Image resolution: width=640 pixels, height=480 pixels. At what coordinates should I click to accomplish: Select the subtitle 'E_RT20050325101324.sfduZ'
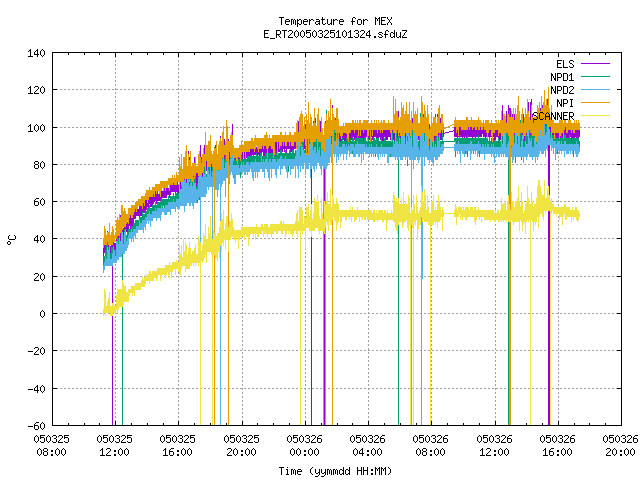(335, 34)
